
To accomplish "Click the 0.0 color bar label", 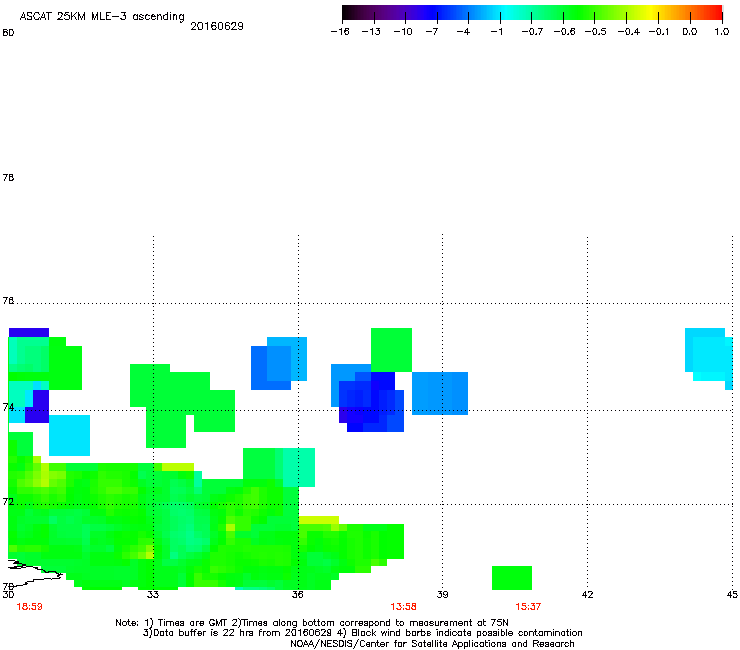I will pyautogui.click(x=690, y=32).
